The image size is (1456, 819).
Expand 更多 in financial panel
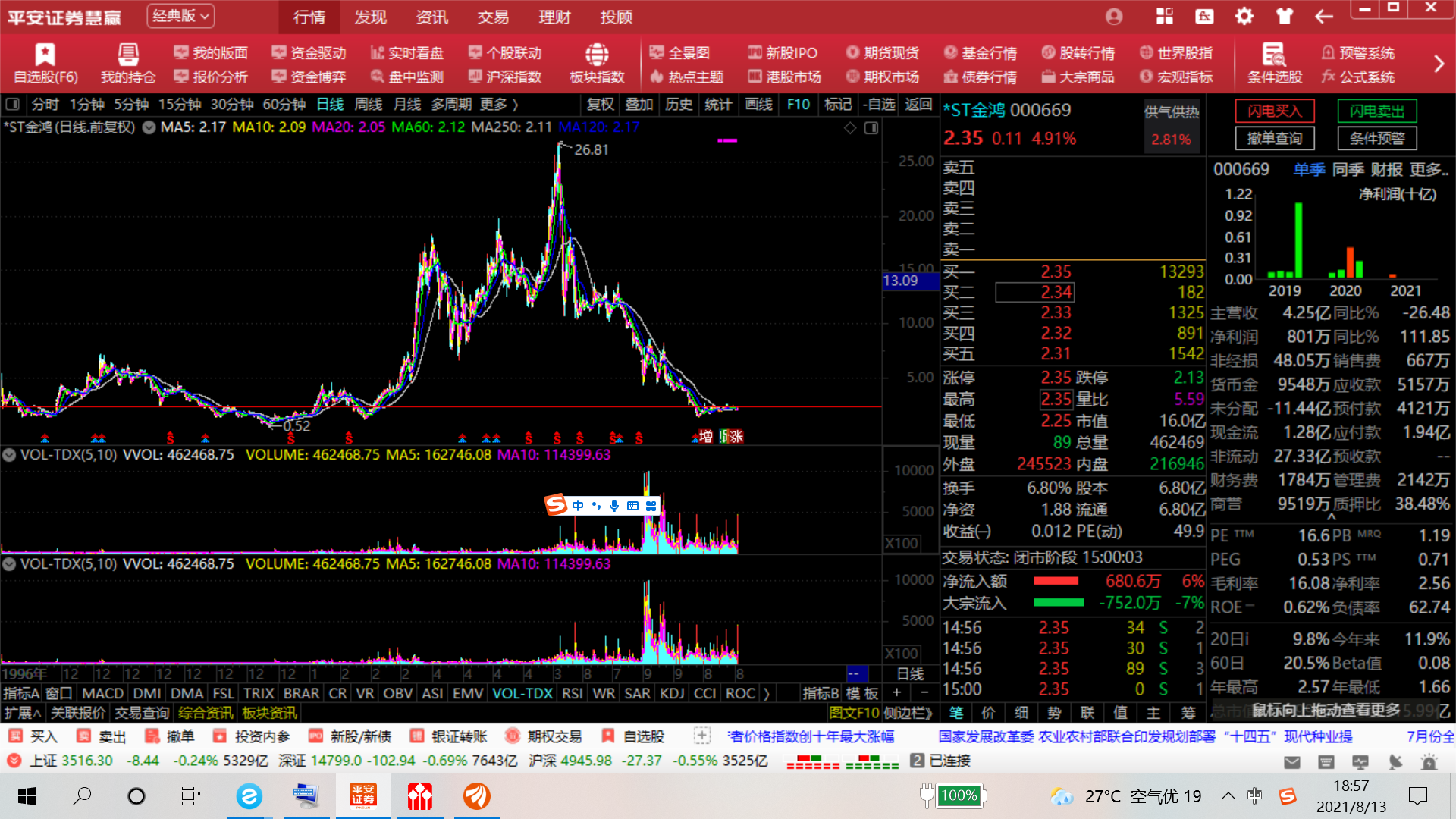click(x=1429, y=170)
